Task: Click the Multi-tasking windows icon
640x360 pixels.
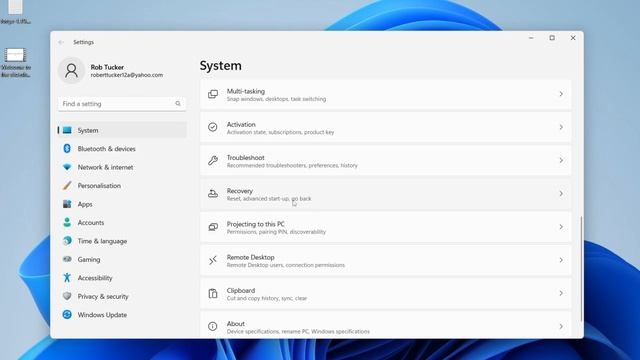Action: coord(213,94)
